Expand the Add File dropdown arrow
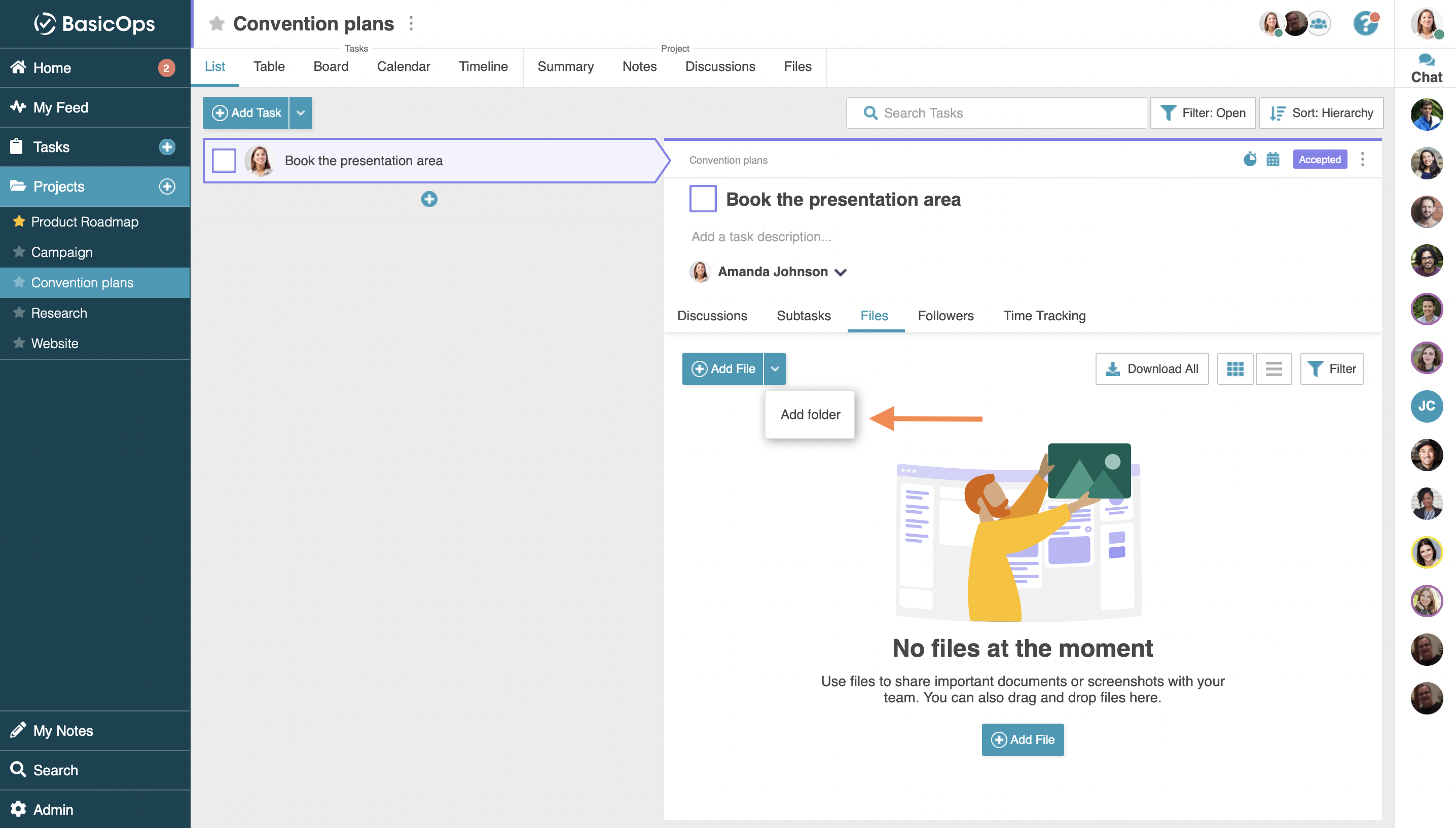 click(775, 368)
